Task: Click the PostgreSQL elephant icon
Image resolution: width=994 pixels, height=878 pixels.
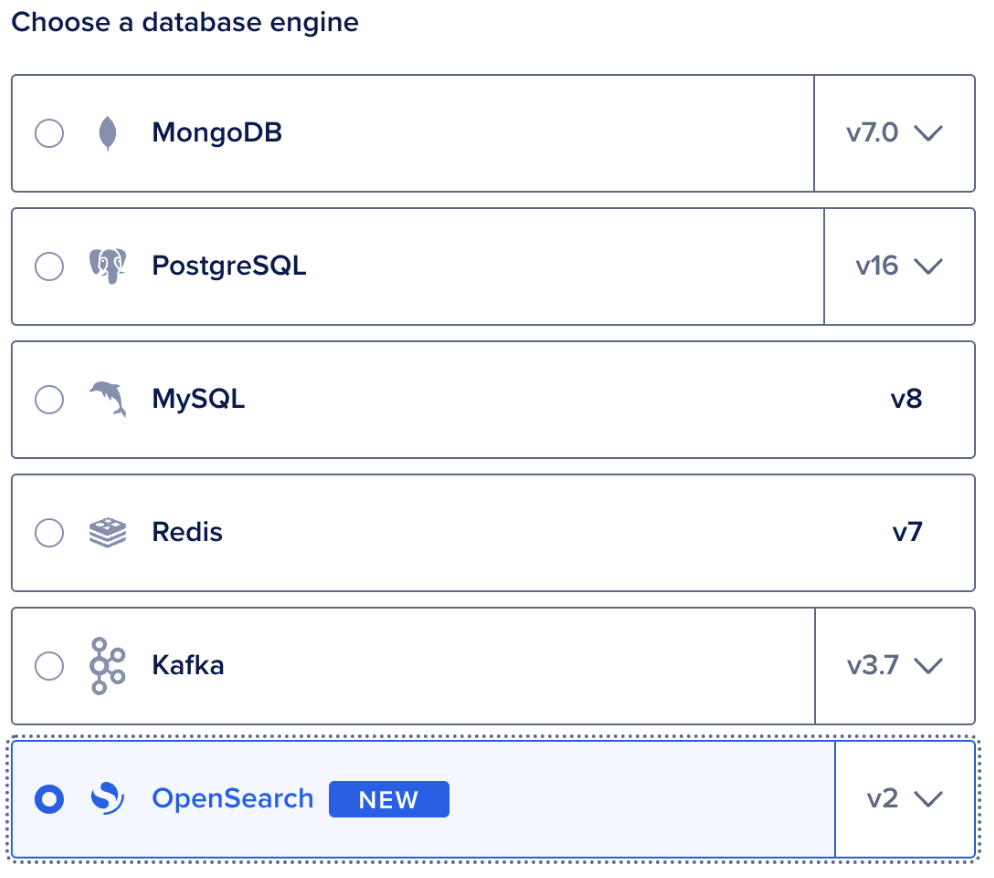Action: [x=108, y=266]
